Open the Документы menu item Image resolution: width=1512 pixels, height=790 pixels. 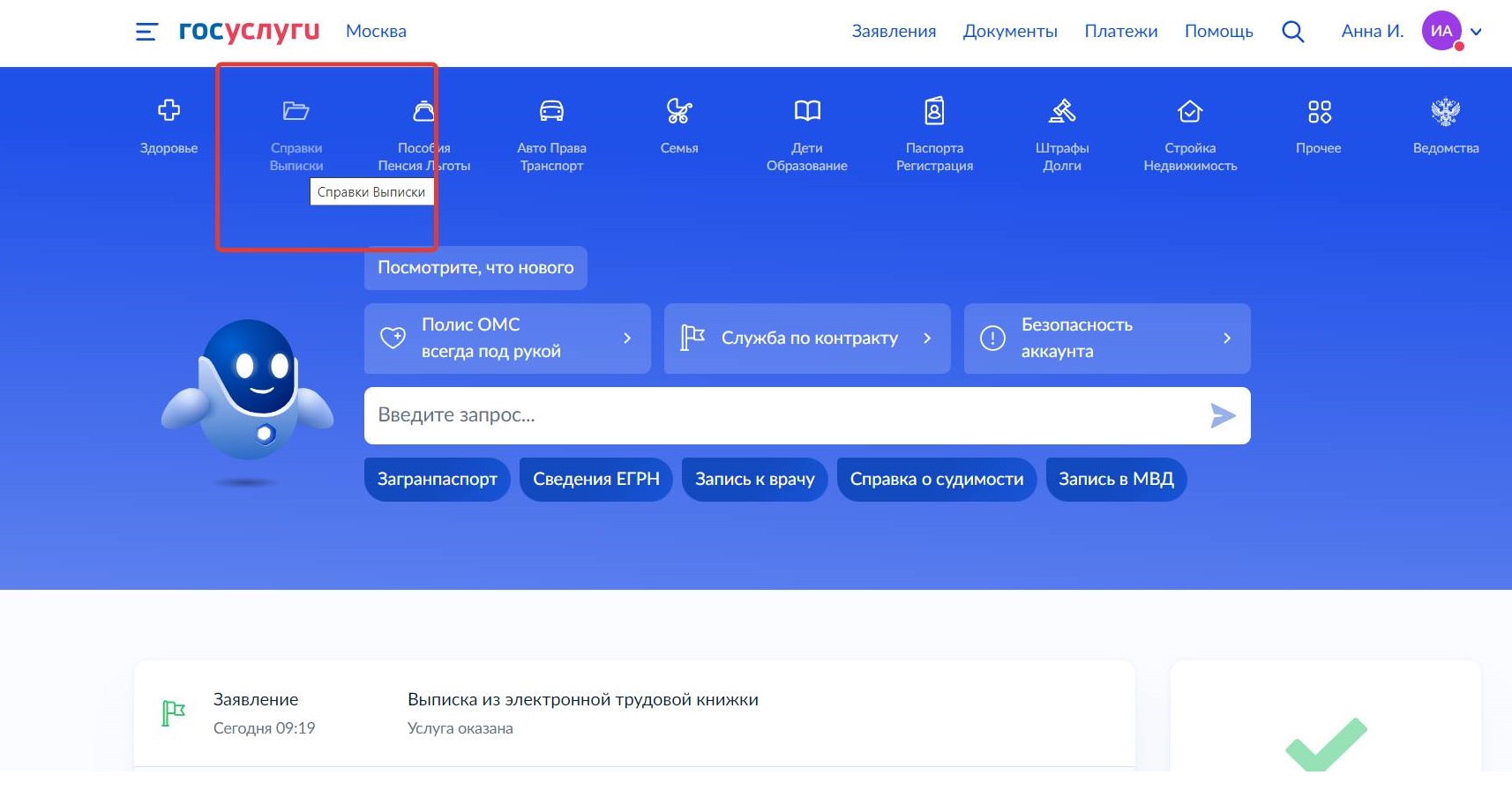pyautogui.click(x=1010, y=31)
